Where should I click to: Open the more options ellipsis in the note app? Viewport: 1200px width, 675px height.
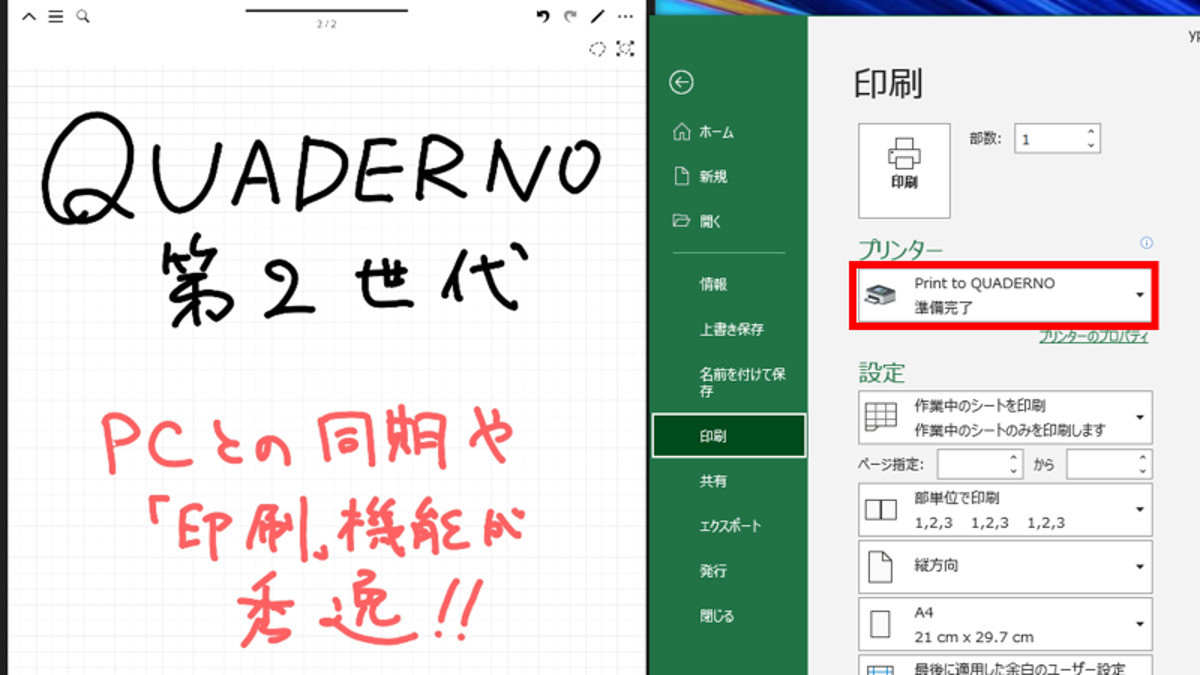pyautogui.click(x=625, y=16)
